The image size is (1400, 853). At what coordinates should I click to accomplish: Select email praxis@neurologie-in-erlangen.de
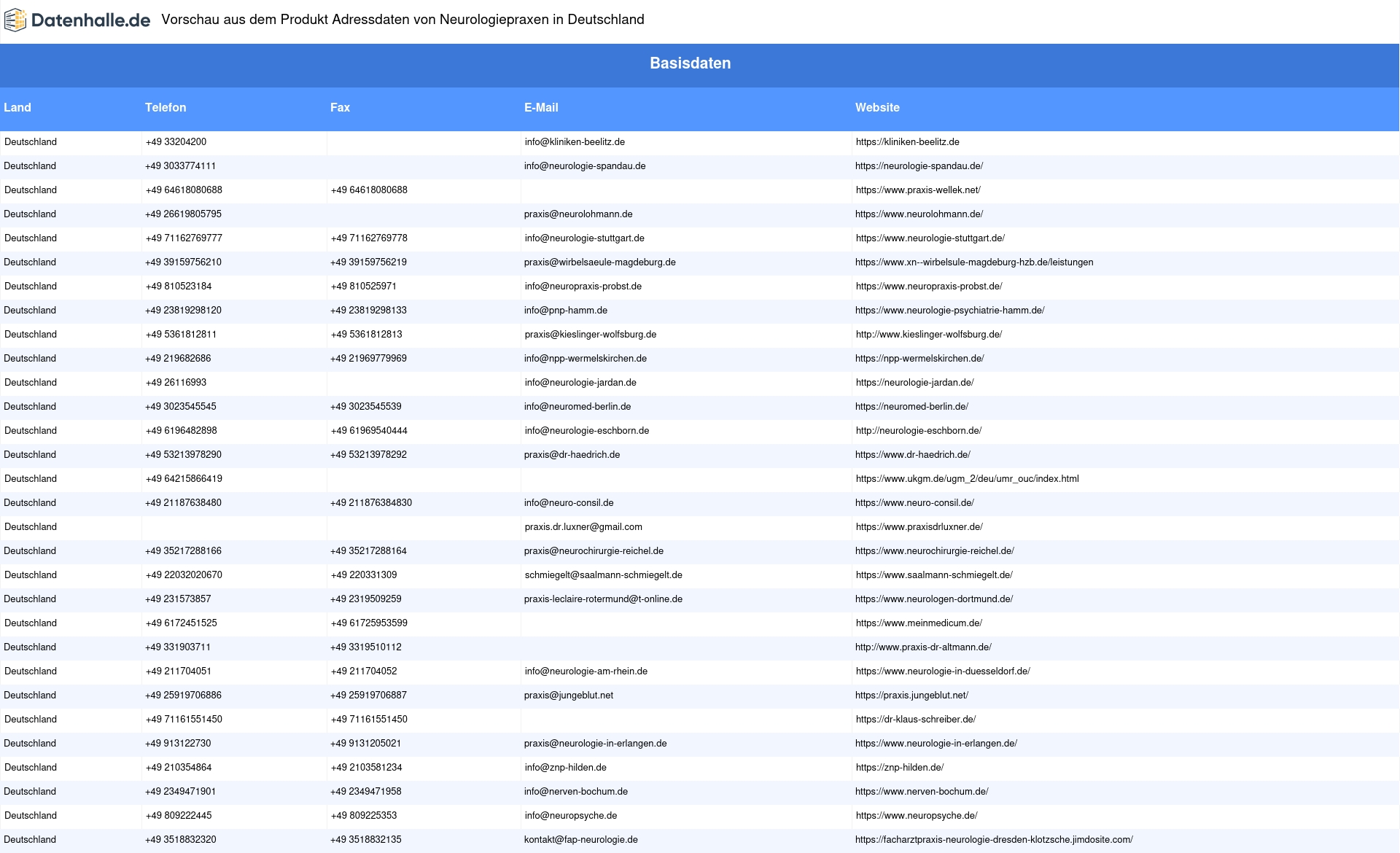pyautogui.click(x=595, y=744)
